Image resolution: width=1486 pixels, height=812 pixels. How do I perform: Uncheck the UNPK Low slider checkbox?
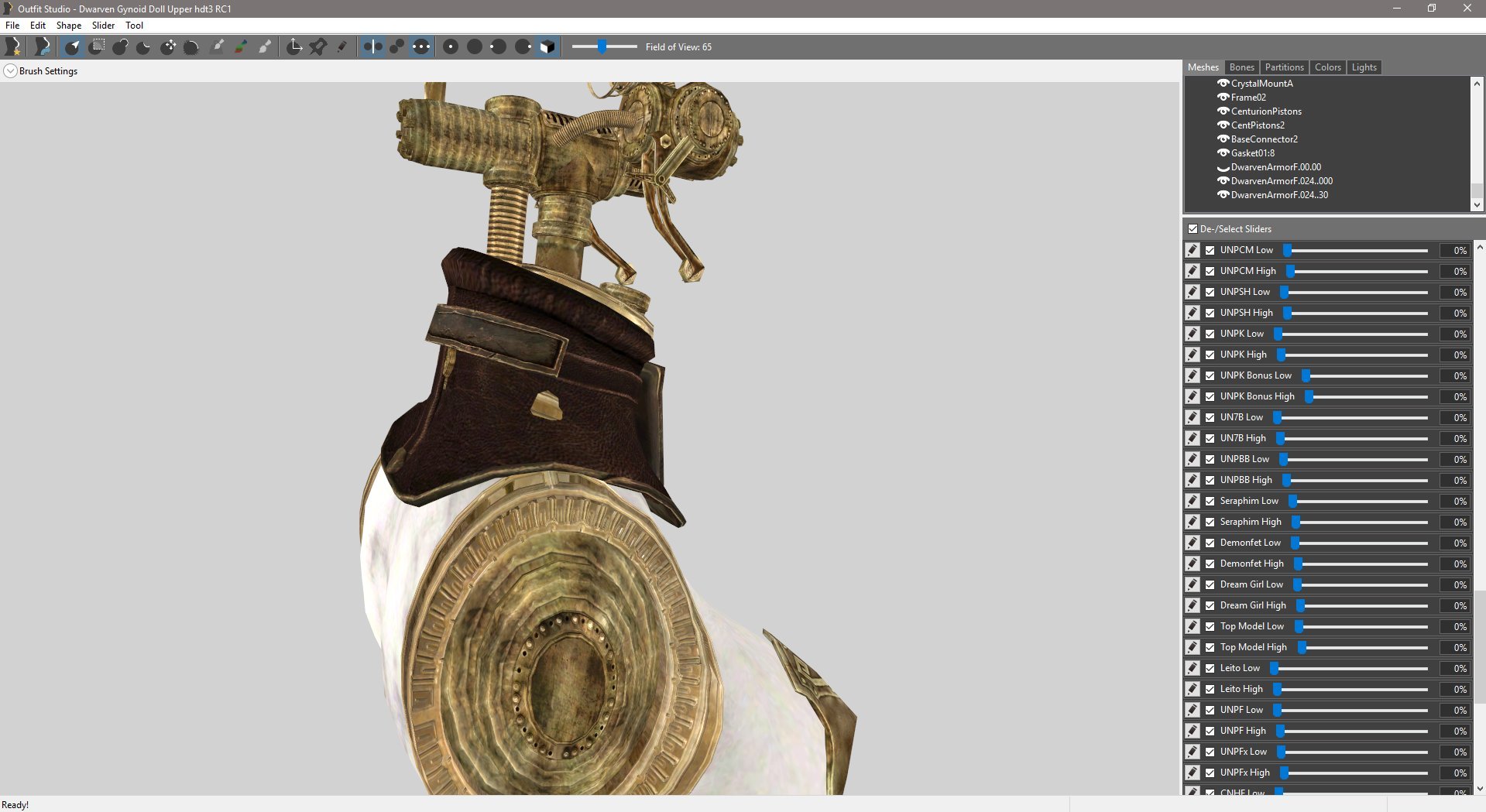[1210, 334]
